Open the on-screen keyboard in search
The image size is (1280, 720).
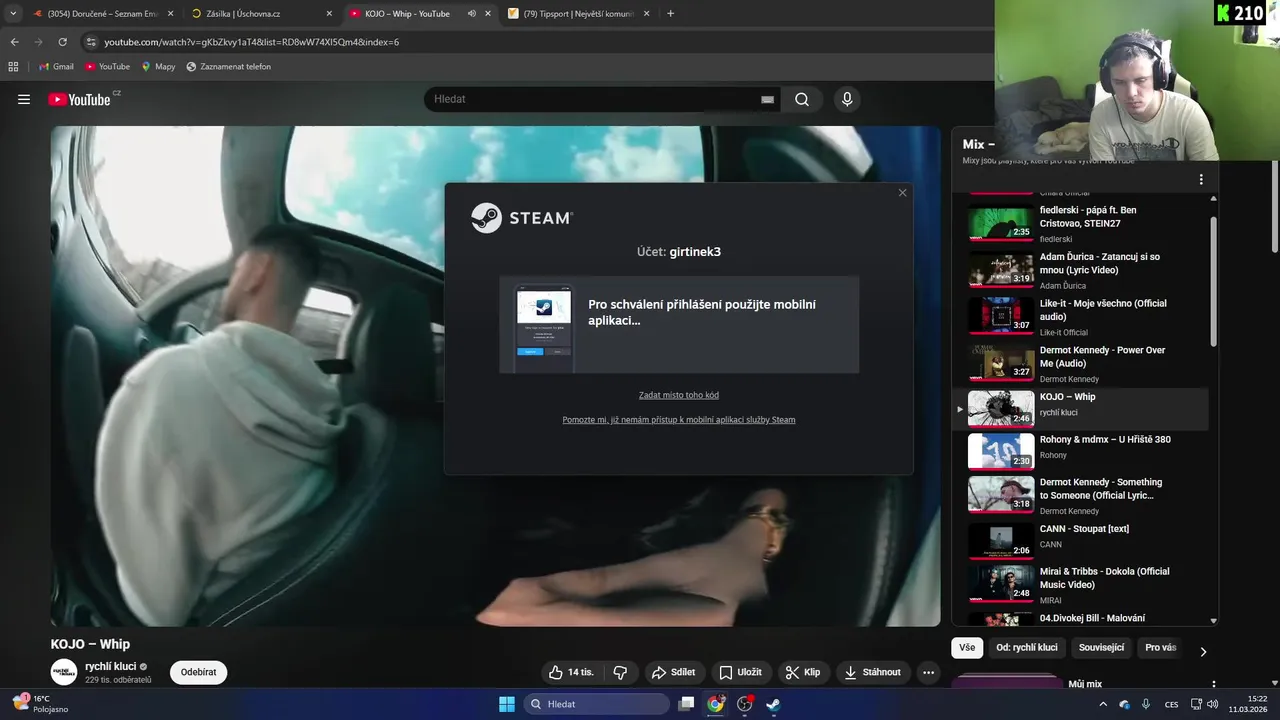point(767,99)
